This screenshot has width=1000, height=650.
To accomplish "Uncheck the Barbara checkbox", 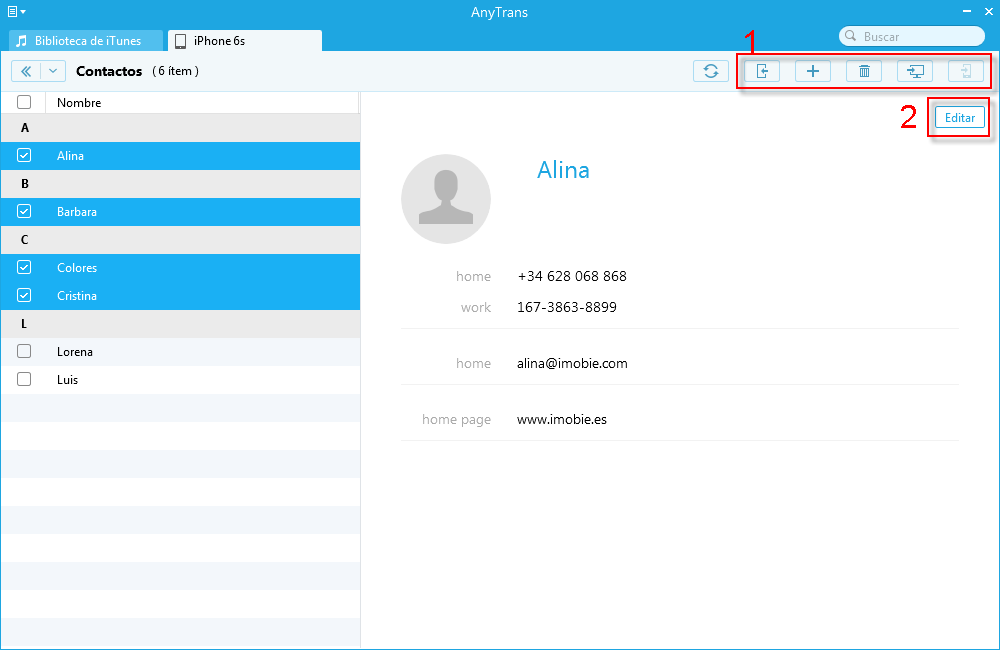I will (x=24, y=211).
